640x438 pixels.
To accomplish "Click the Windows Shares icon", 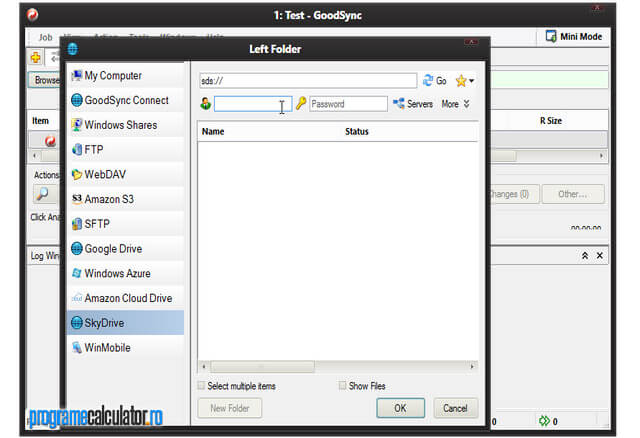I will coord(77,125).
